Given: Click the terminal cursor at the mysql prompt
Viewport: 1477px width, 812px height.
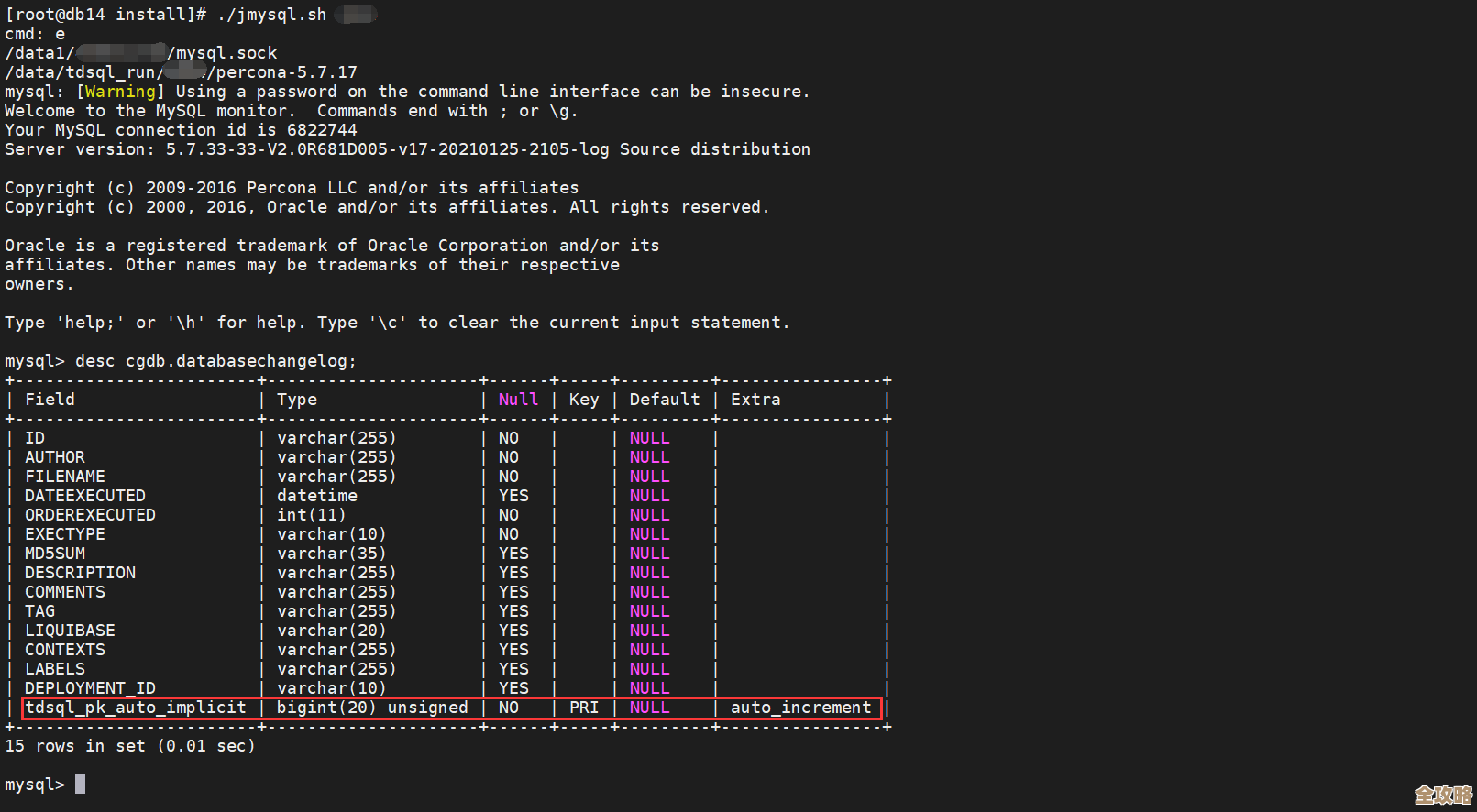Looking at the screenshot, I should pos(81,785).
